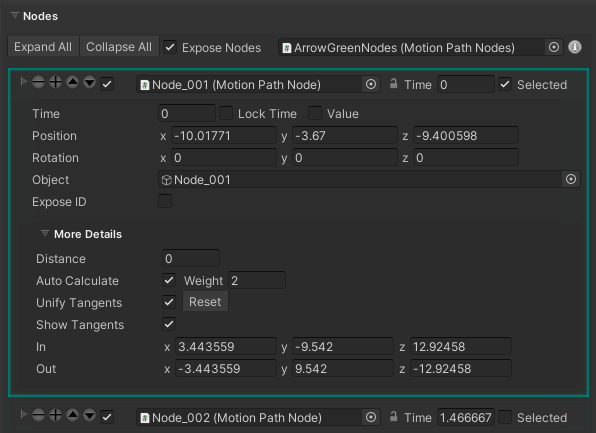Screen dimensions: 596x433
Task: Click the info icon beside ArrowGreenNodes
Action: [575, 47]
